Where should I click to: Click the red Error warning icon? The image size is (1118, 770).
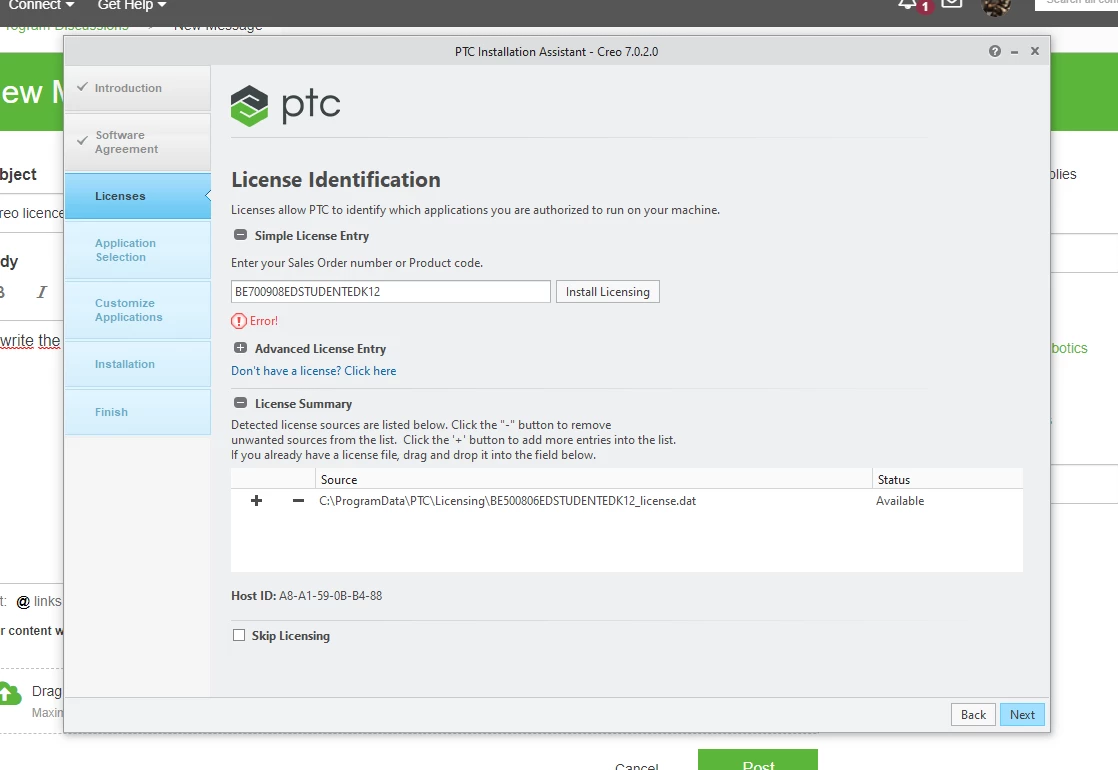tap(238, 321)
